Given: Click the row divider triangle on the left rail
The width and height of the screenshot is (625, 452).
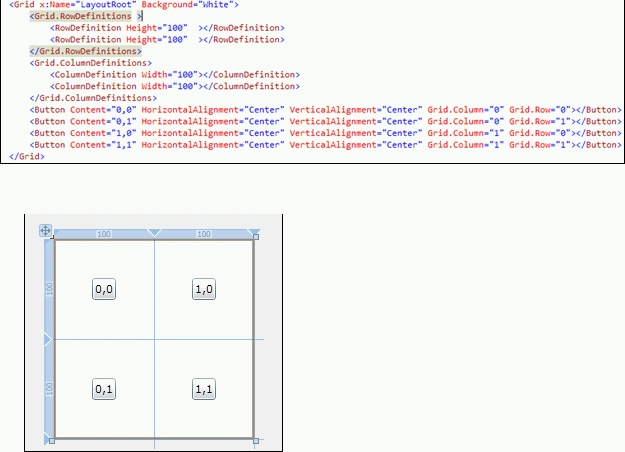Looking at the screenshot, I should click(x=48, y=340).
